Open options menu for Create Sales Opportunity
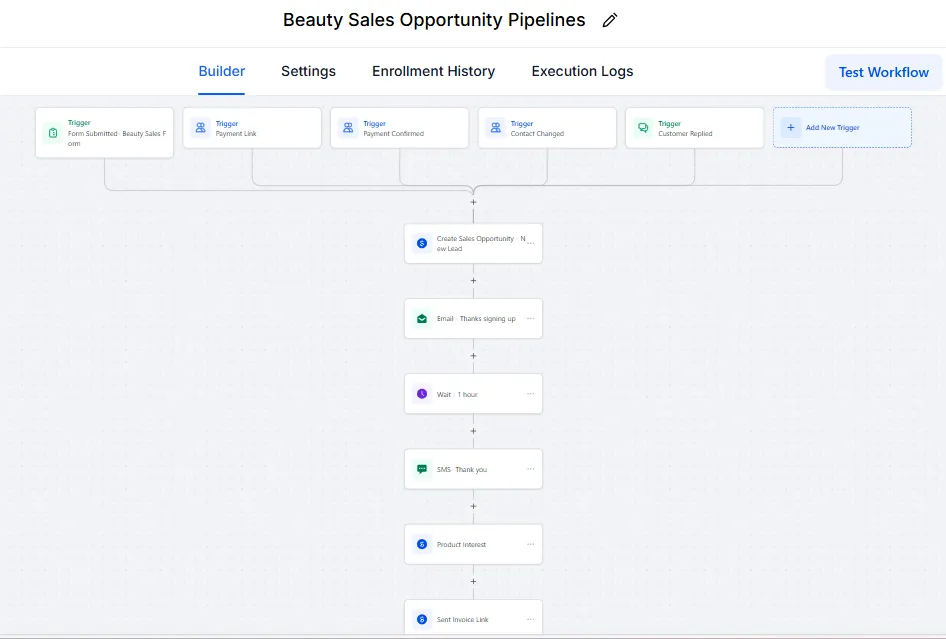Screen dimensions: 946x639 coord(530,243)
